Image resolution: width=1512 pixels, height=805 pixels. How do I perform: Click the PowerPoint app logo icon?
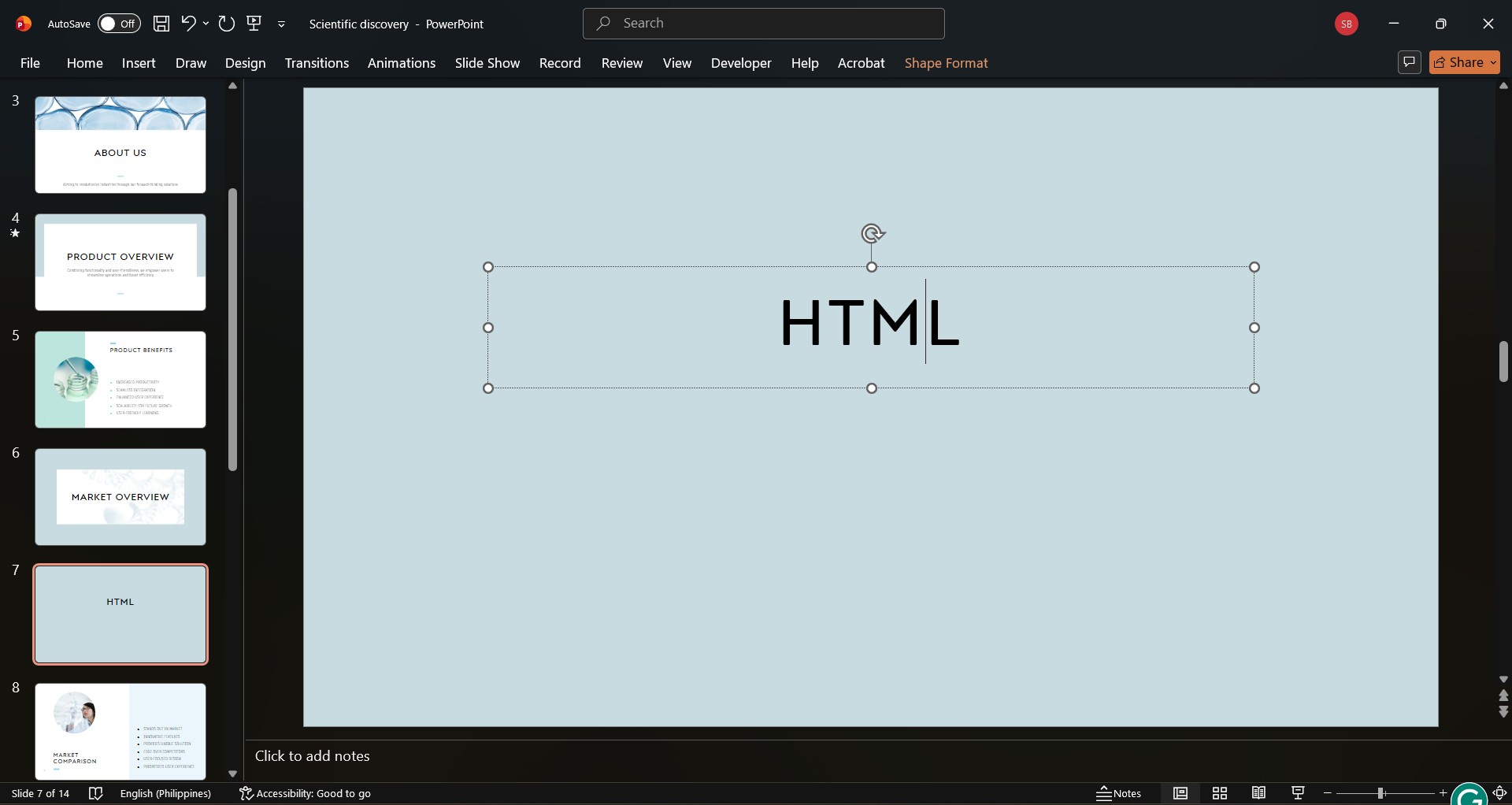point(24,24)
